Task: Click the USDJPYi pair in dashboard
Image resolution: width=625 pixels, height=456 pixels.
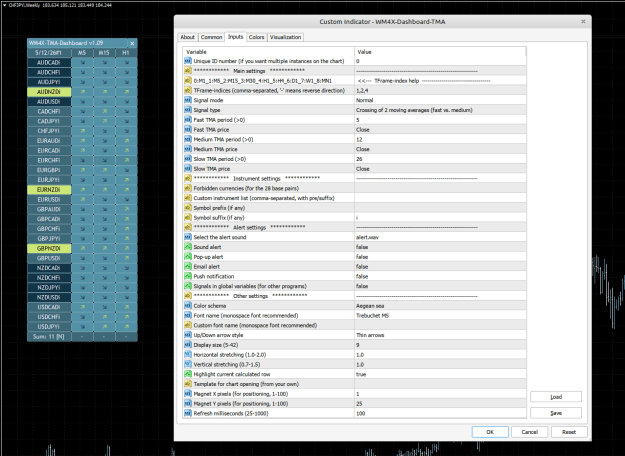Action: pyautogui.click(x=49, y=326)
